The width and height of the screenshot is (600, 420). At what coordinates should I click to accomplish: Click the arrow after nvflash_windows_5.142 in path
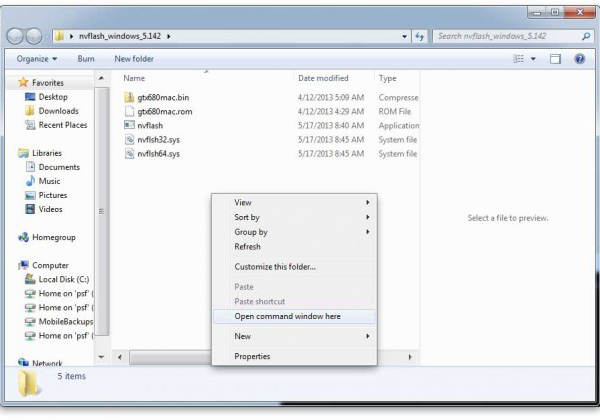pos(169,36)
